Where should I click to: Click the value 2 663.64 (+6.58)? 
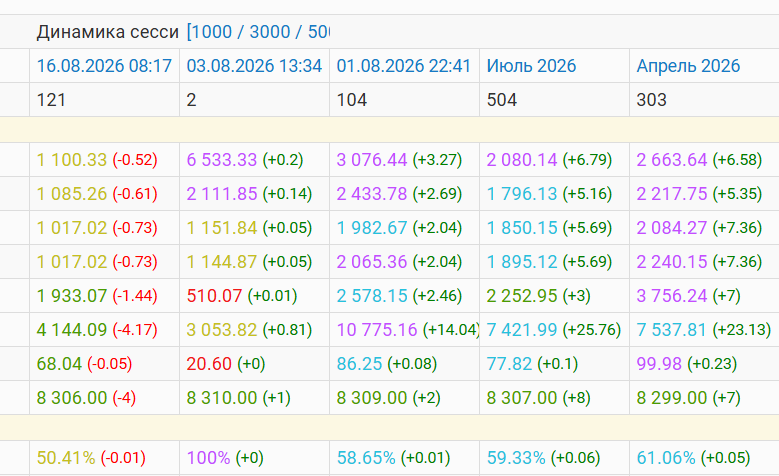(700, 159)
